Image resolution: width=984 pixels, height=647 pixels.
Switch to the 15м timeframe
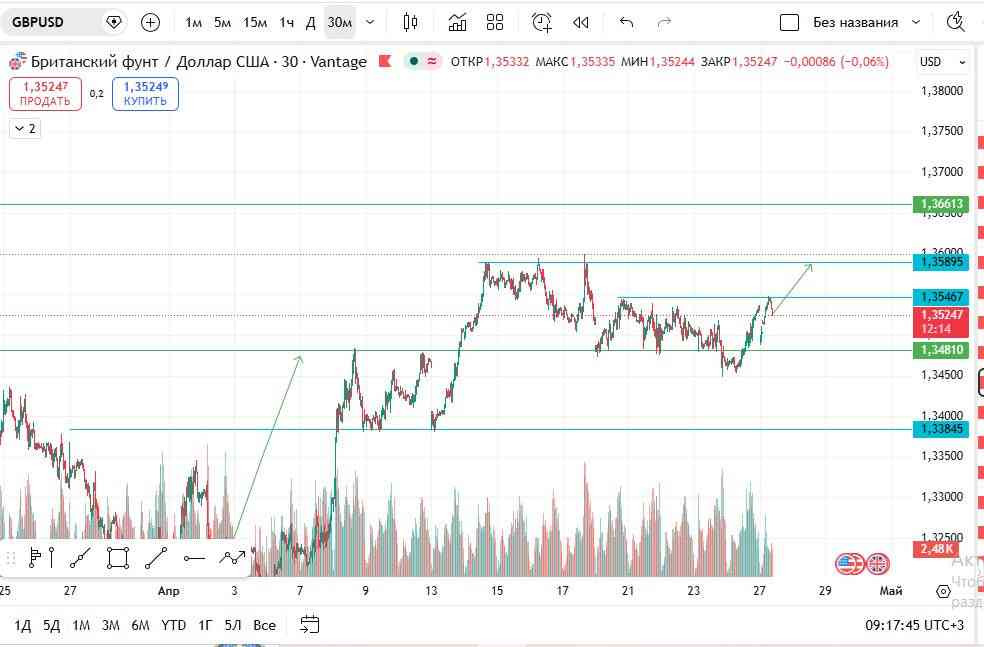point(255,23)
